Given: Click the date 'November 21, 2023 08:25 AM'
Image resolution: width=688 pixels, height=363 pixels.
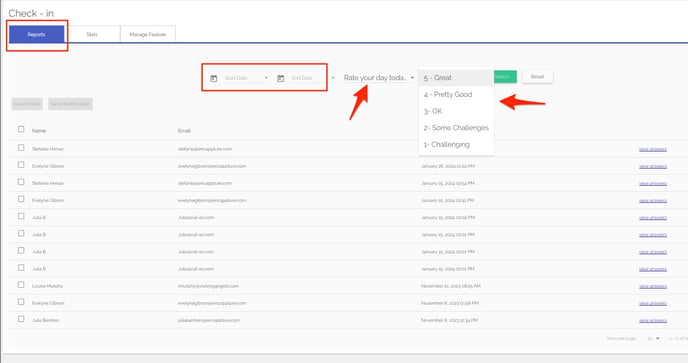Looking at the screenshot, I should [x=451, y=286].
